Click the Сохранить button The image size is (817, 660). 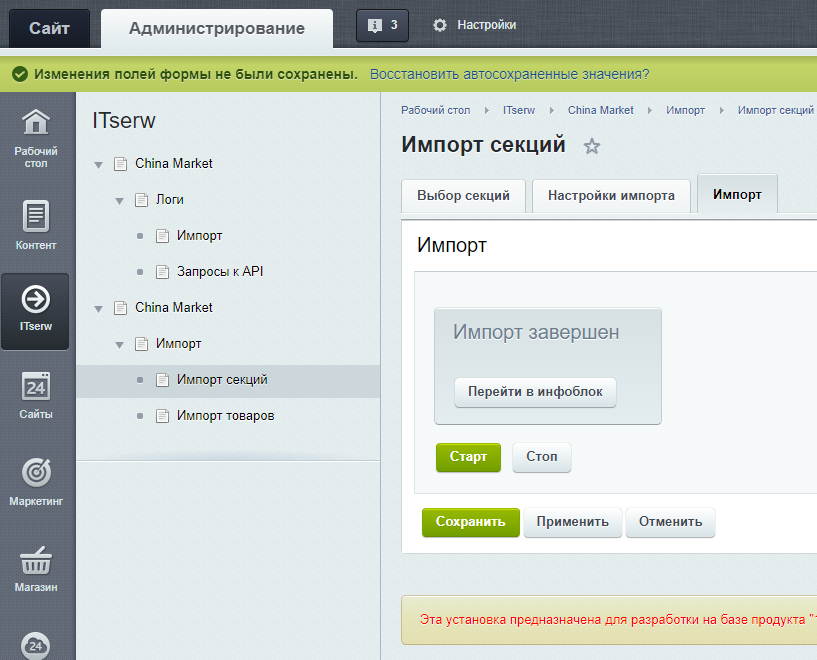(x=470, y=522)
